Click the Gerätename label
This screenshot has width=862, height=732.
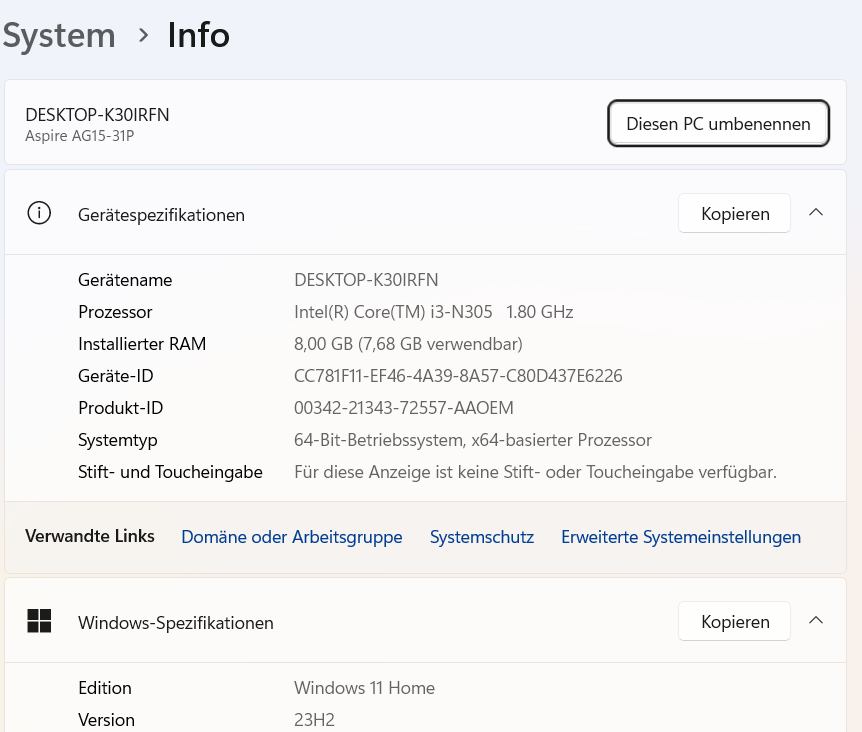(125, 280)
